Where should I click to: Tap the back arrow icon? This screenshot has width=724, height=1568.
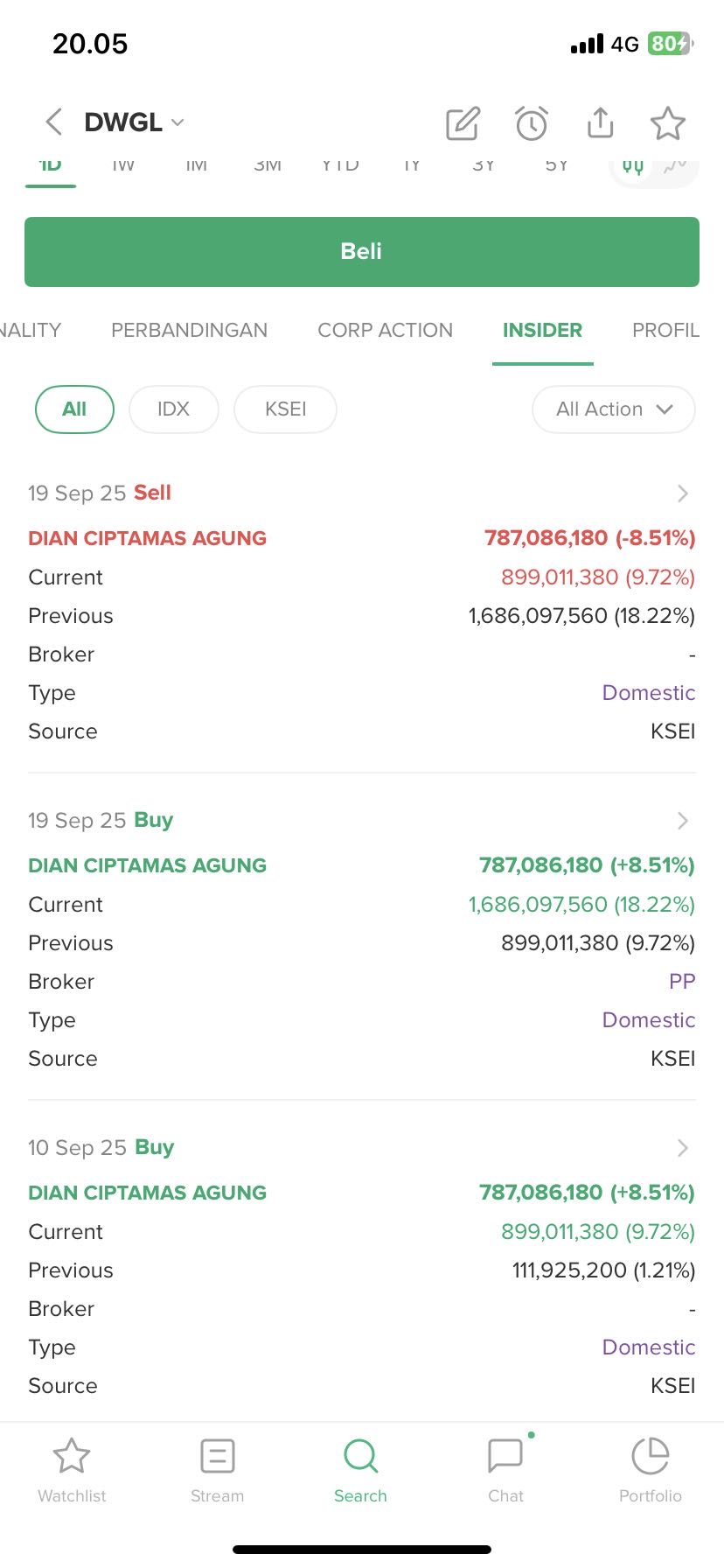pos(54,122)
